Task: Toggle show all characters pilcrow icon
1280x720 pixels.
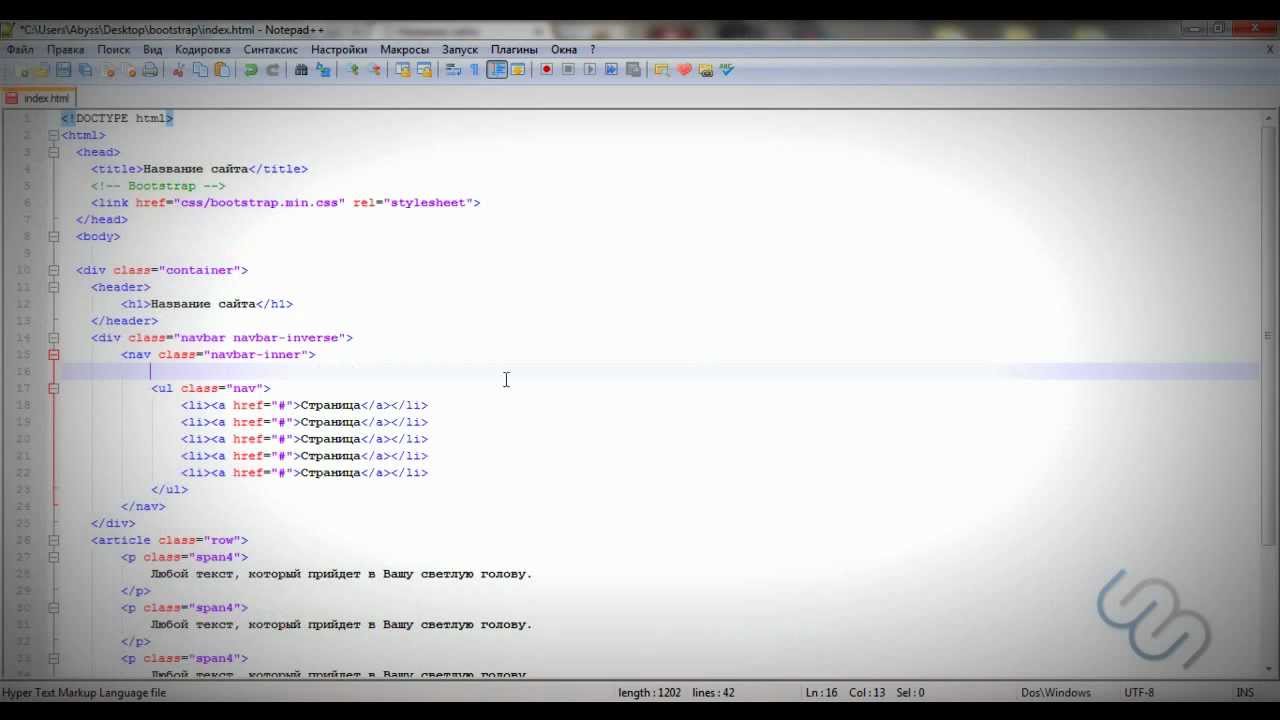Action: (475, 70)
